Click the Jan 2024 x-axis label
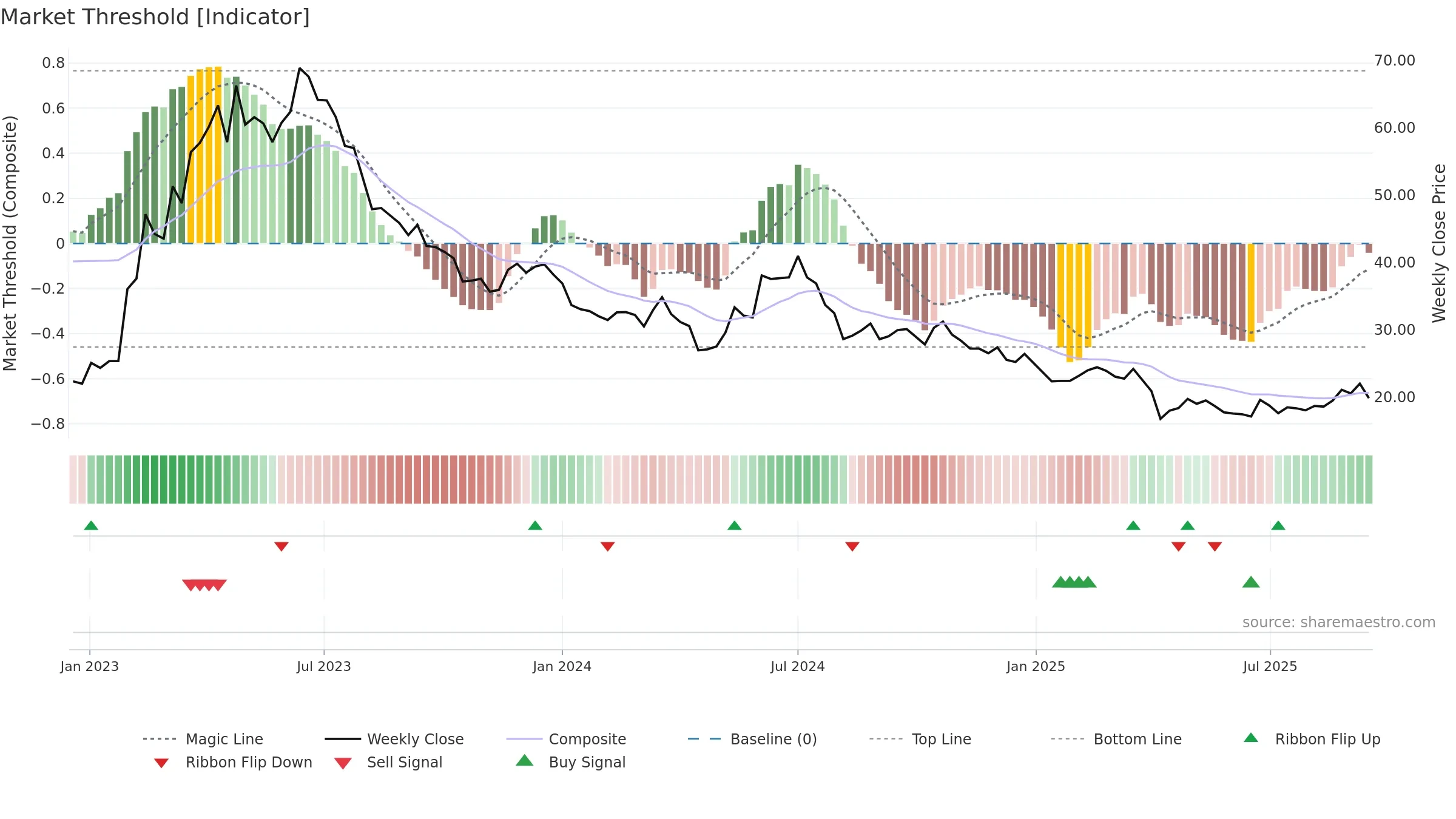 point(562,666)
